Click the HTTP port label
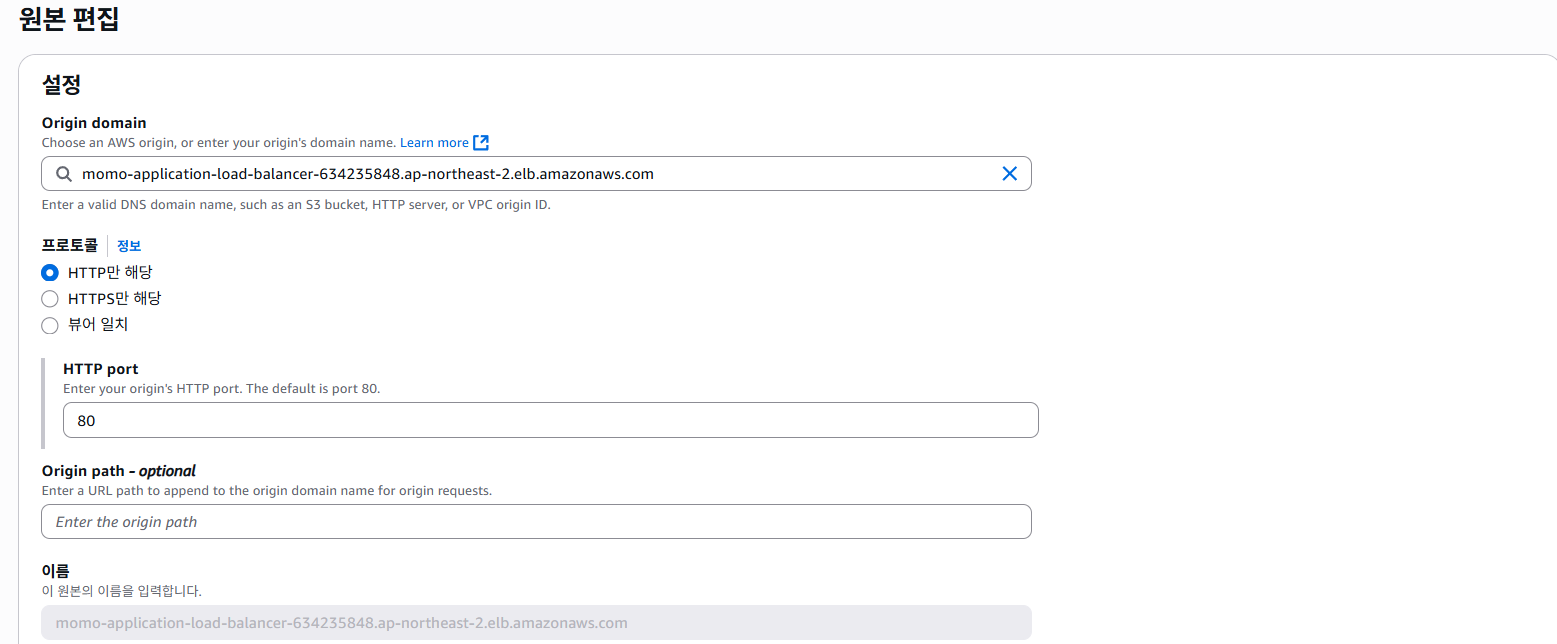Viewport: 1557px width, 644px height. pyautogui.click(x=100, y=369)
